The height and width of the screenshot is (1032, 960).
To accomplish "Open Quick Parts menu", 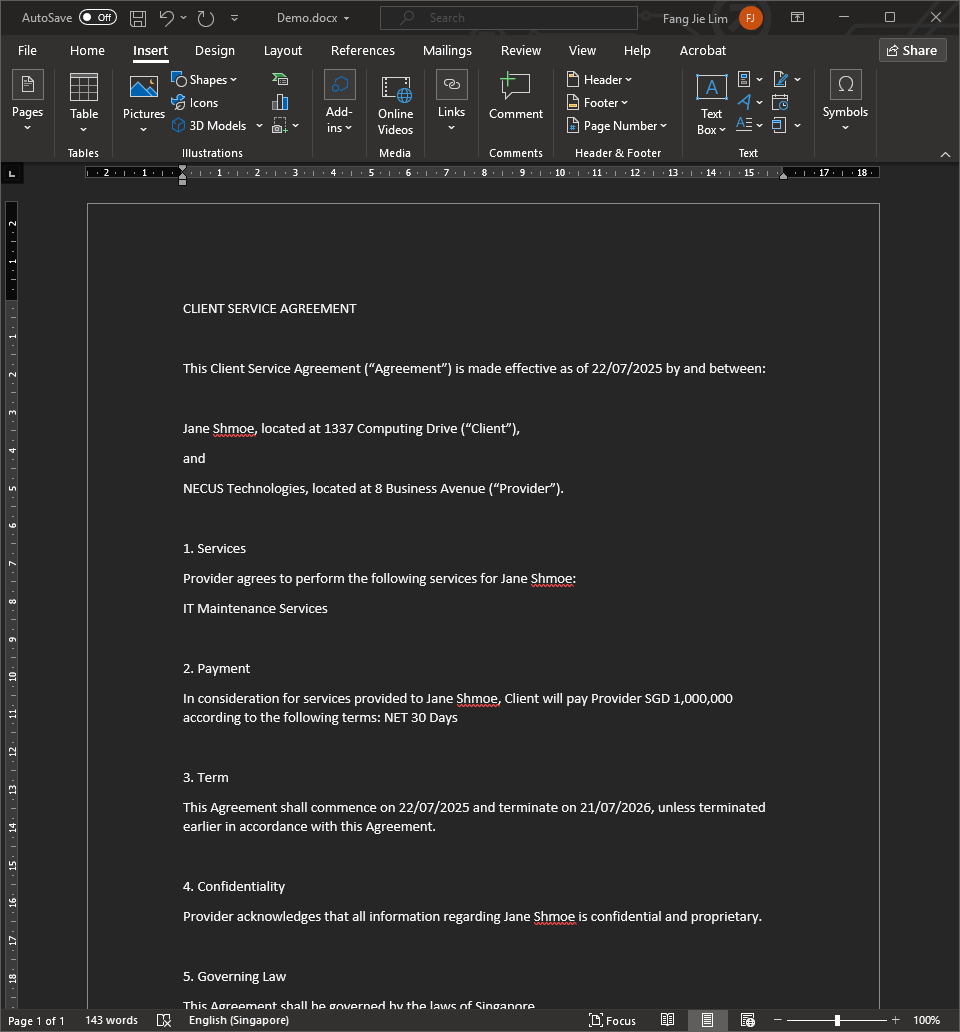I will (750, 80).
